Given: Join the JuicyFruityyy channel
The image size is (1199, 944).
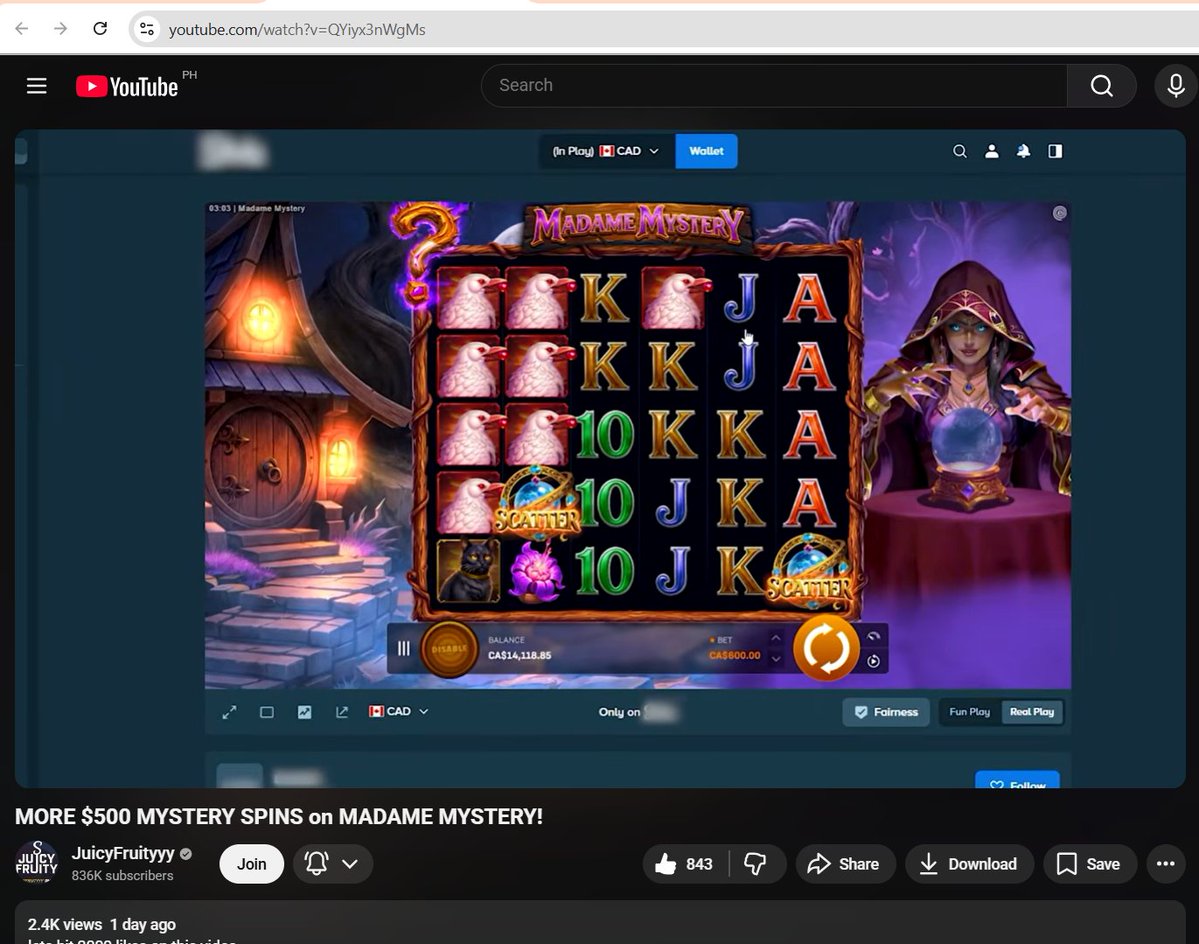Looking at the screenshot, I should [252, 864].
